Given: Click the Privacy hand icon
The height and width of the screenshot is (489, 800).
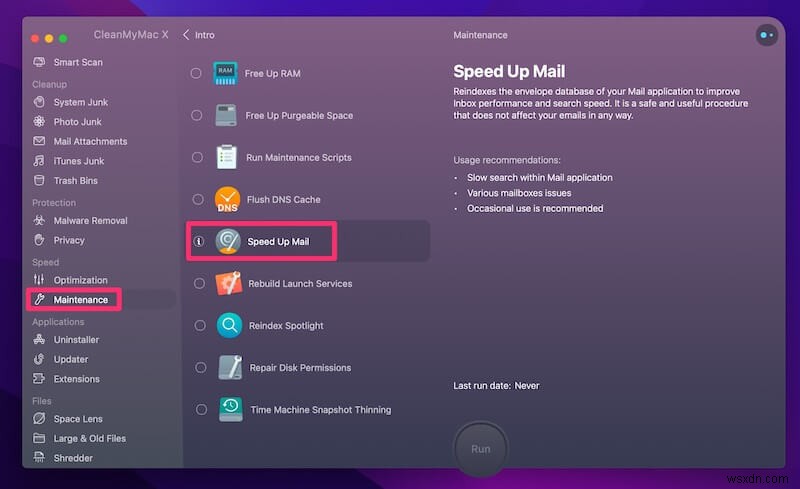Looking at the screenshot, I should [x=39, y=240].
